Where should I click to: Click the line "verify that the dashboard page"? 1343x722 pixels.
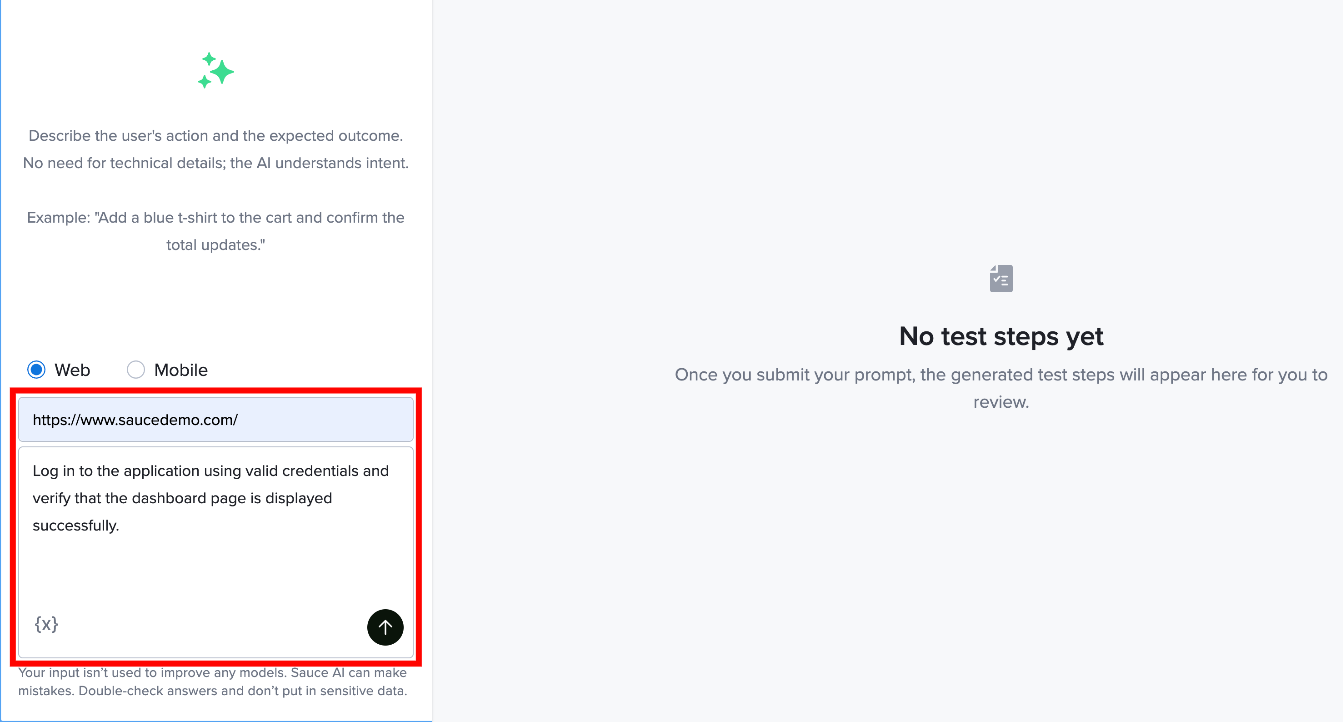(182, 498)
